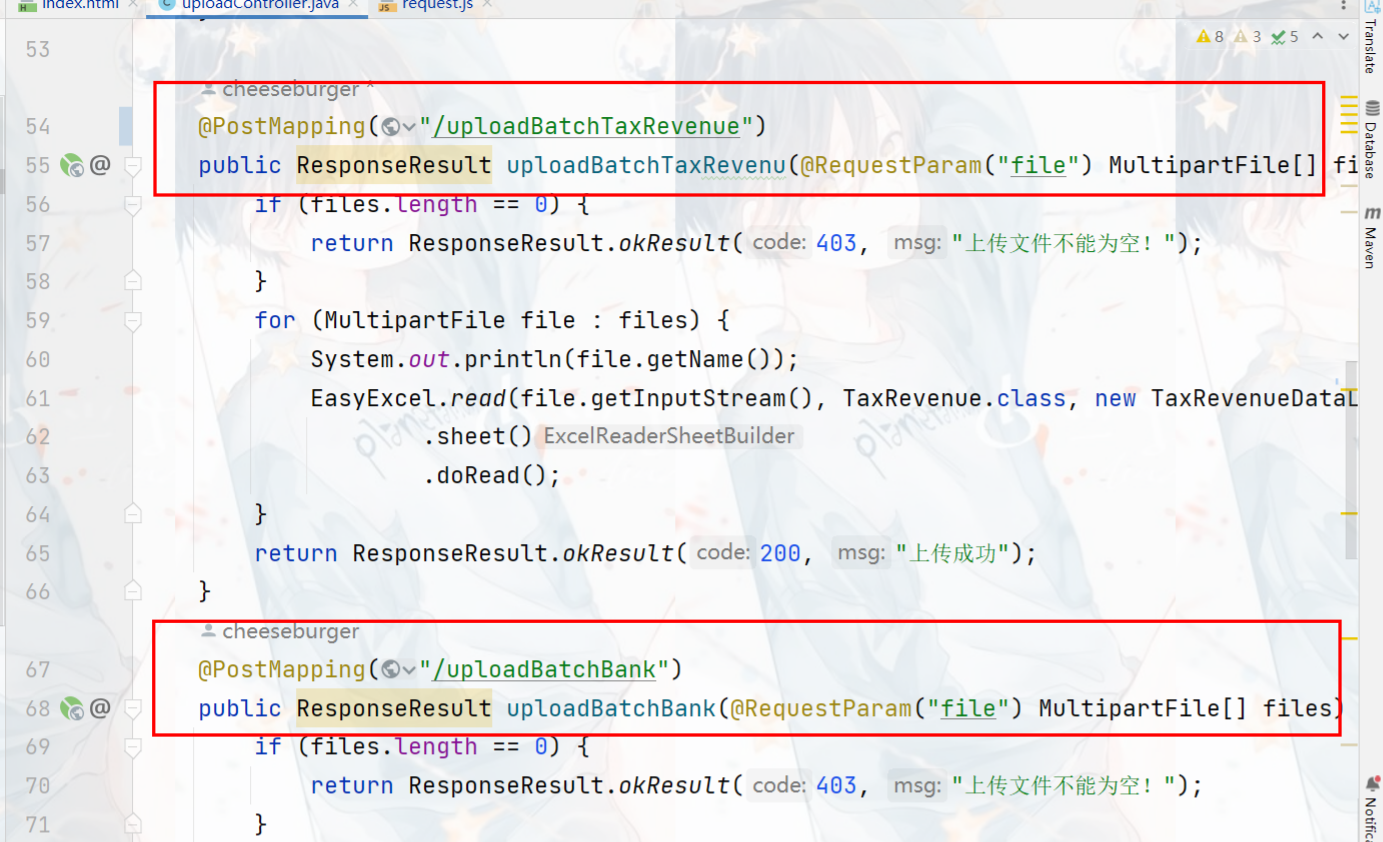Close the index.html editor tab
Screen dimensions: 1383x842
[133, 5]
